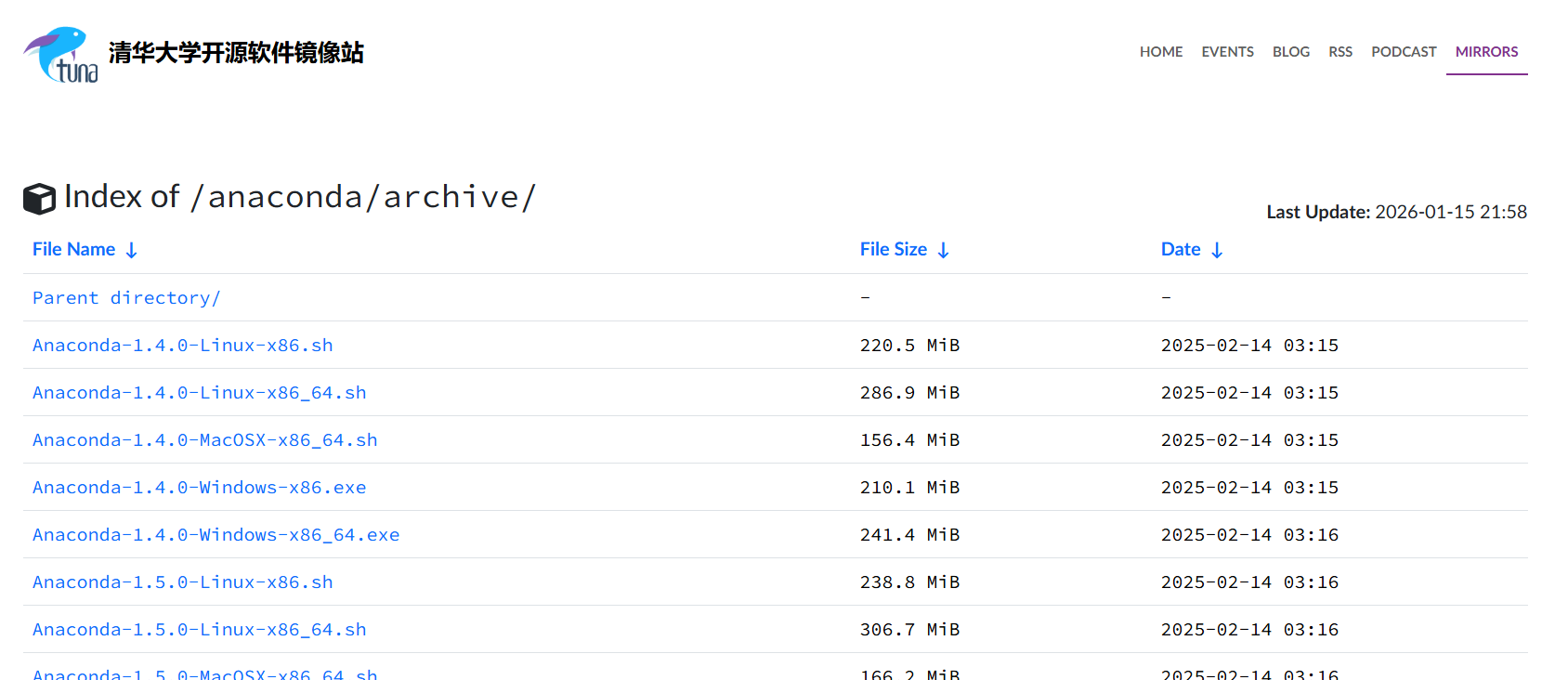The height and width of the screenshot is (680, 1568).
Task: Download Anaconda-1.5.0-Linux-x86.sh
Action: tap(183, 582)
